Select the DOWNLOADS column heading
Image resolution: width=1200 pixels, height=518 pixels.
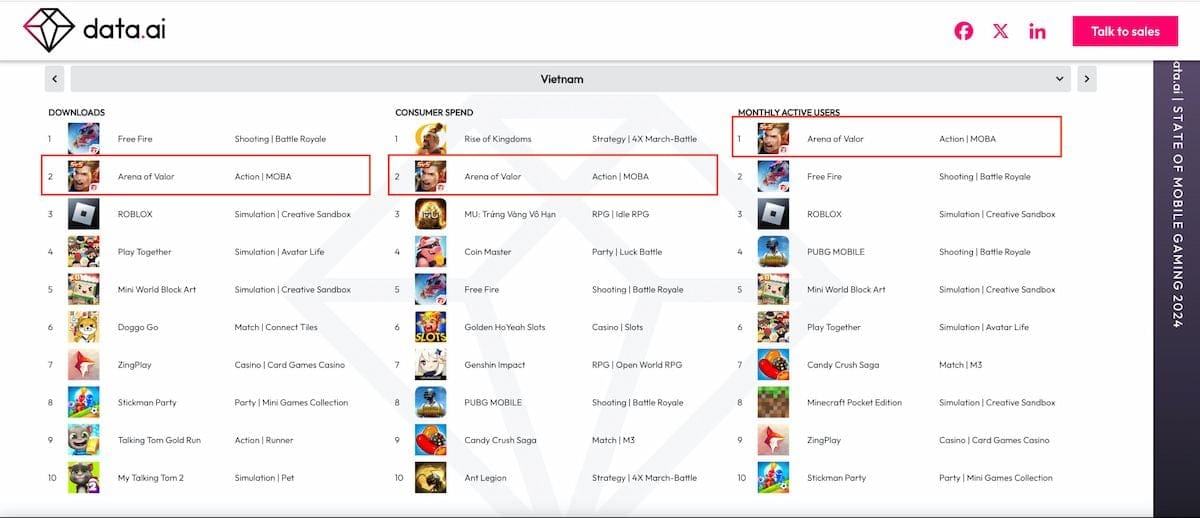click(76, 112)
